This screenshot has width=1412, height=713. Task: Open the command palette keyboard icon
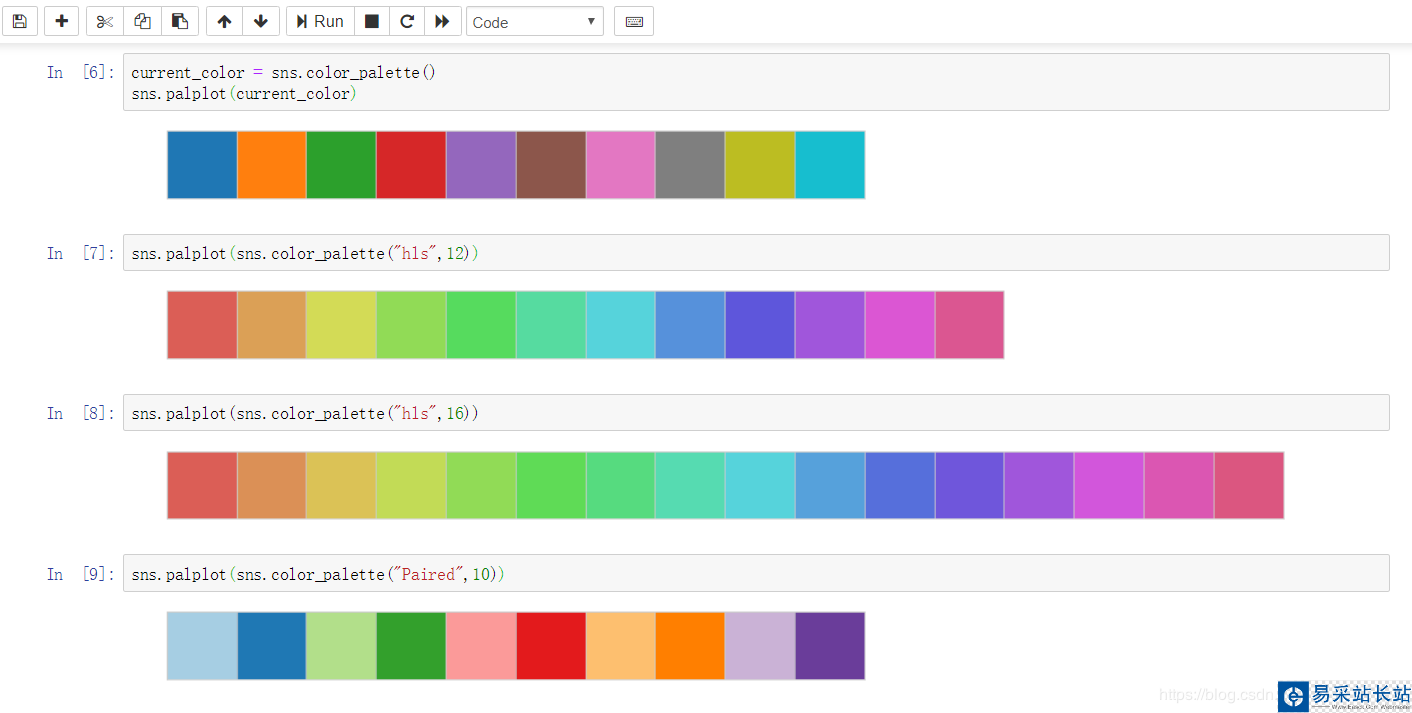tap(634, 21)
